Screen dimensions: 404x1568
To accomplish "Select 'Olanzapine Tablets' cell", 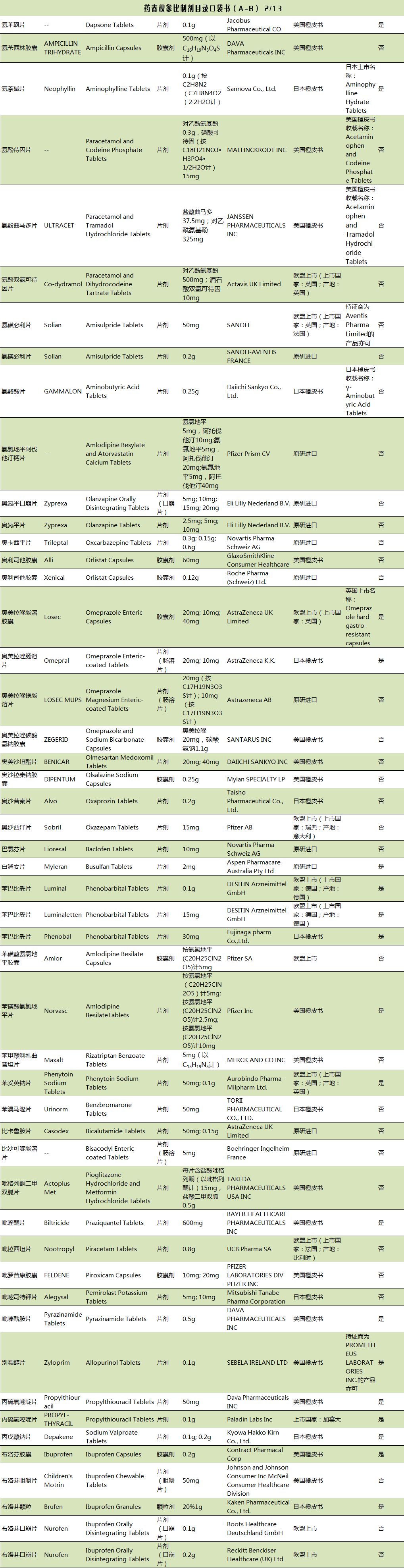I will 113,525.
